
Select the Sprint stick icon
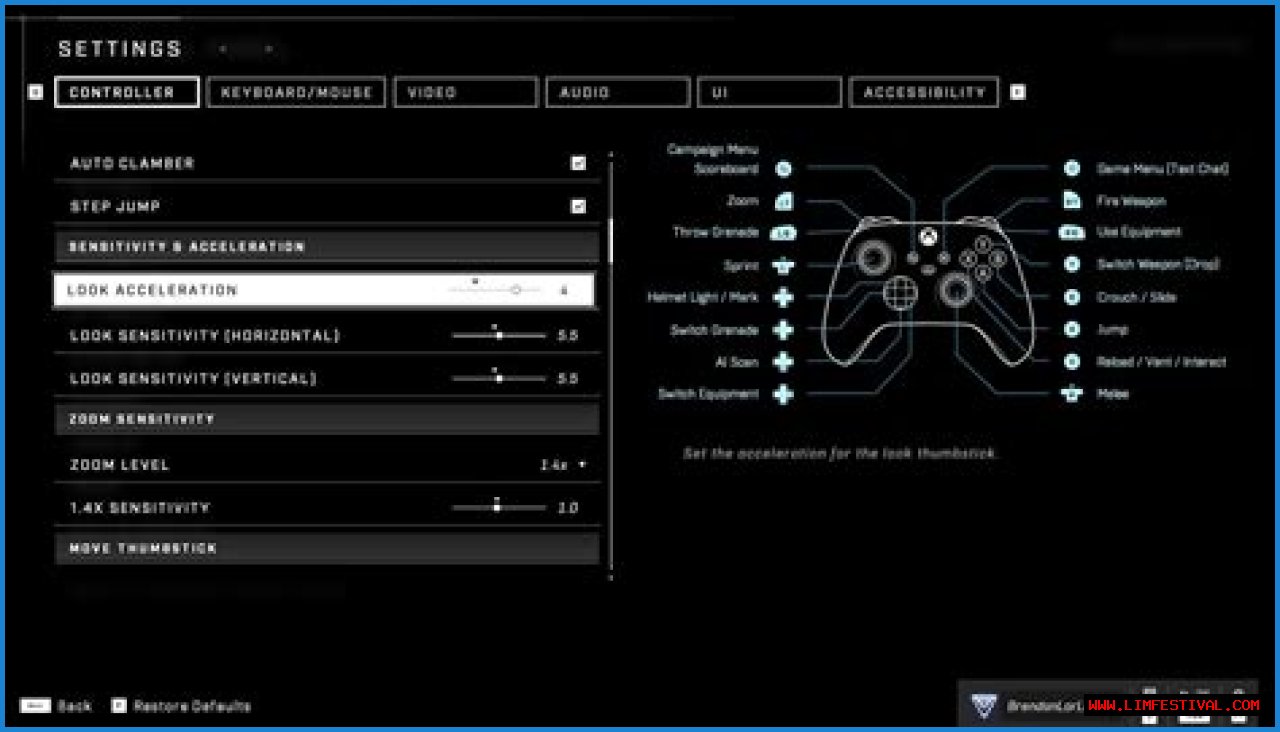(x=784, y=266)
